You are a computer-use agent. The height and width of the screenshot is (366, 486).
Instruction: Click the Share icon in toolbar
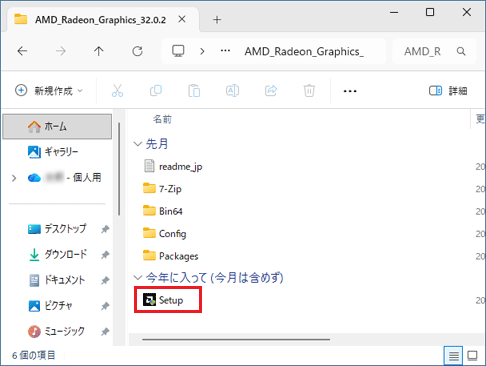point(271,91)
